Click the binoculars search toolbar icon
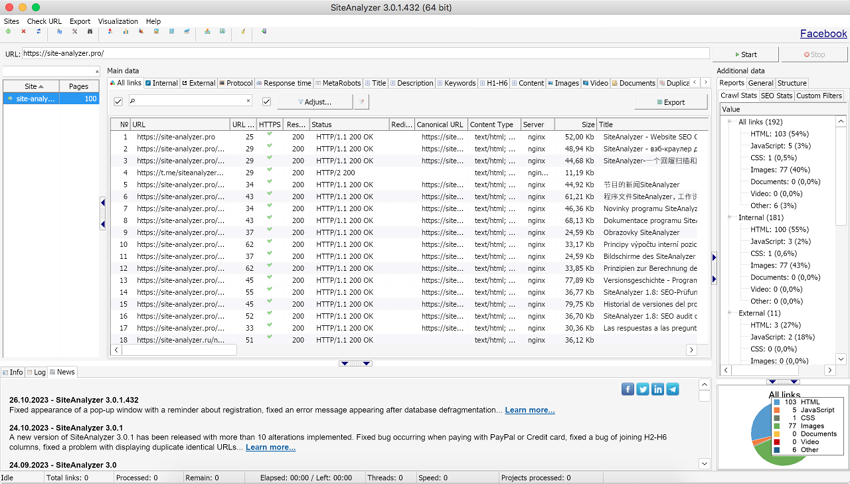 [90, 31]
